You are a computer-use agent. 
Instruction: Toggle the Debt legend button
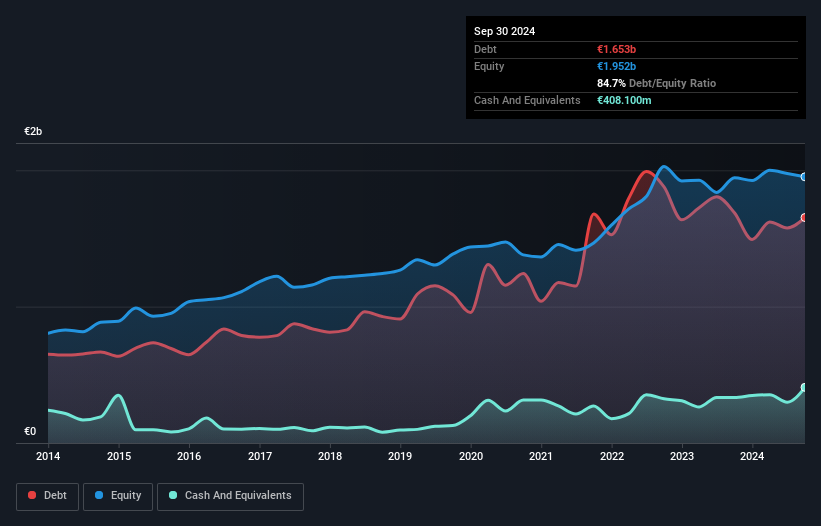coord(48,496)
